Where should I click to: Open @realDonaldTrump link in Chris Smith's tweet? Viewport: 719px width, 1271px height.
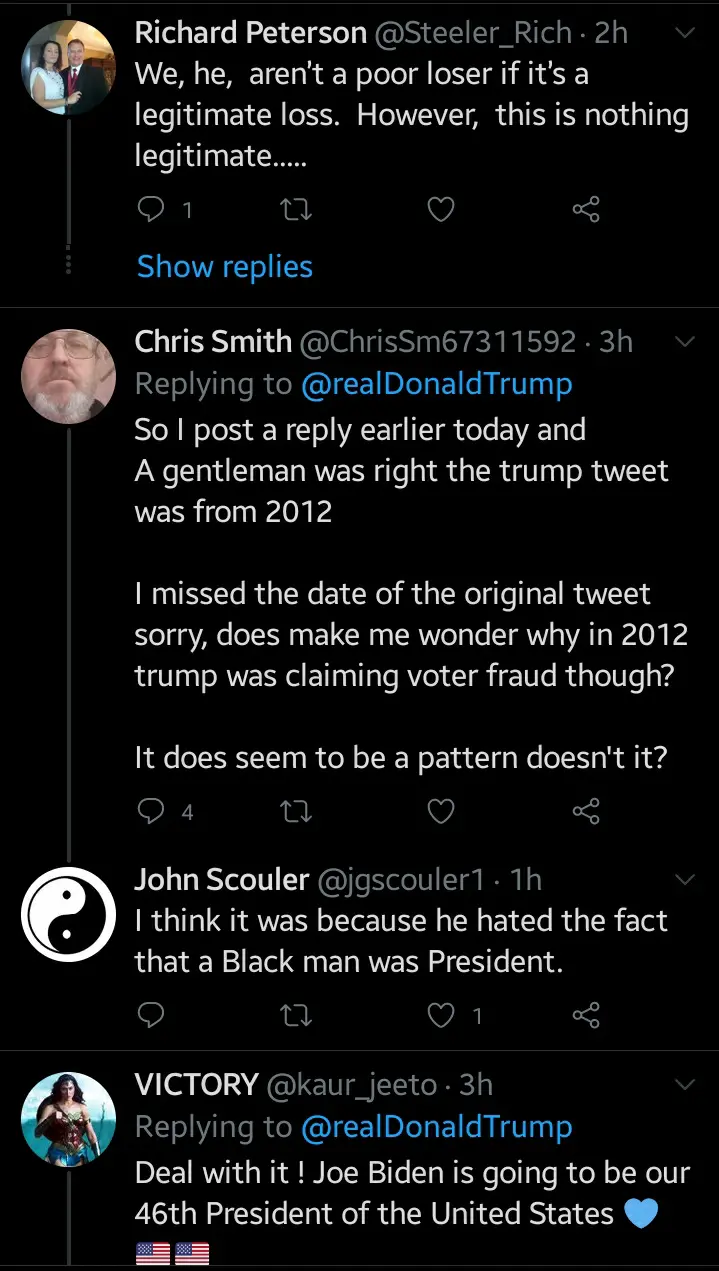pyautogui.click(x=436, y=384)
